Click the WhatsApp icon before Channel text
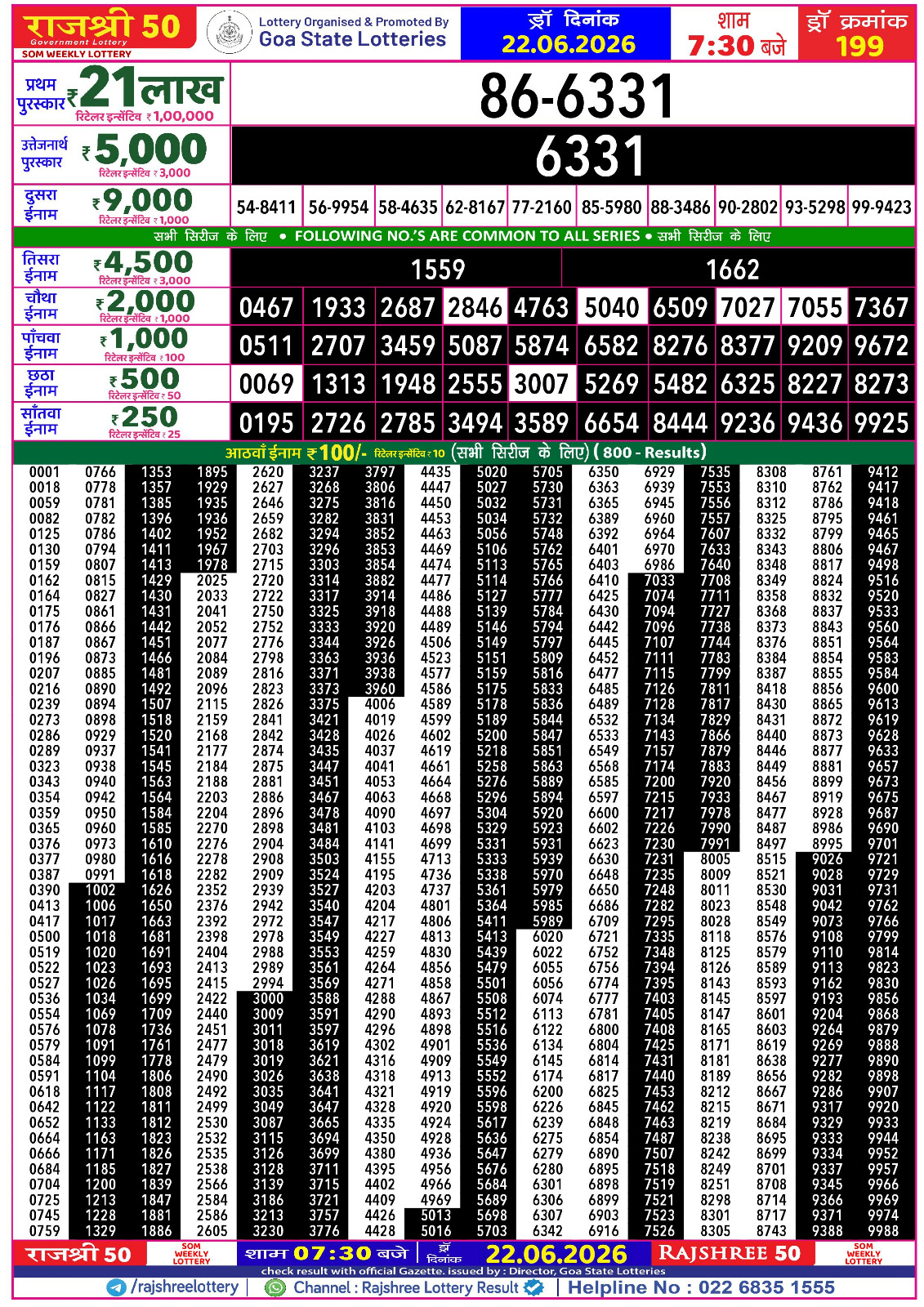924x1307 pixels. click(276, 1287)
